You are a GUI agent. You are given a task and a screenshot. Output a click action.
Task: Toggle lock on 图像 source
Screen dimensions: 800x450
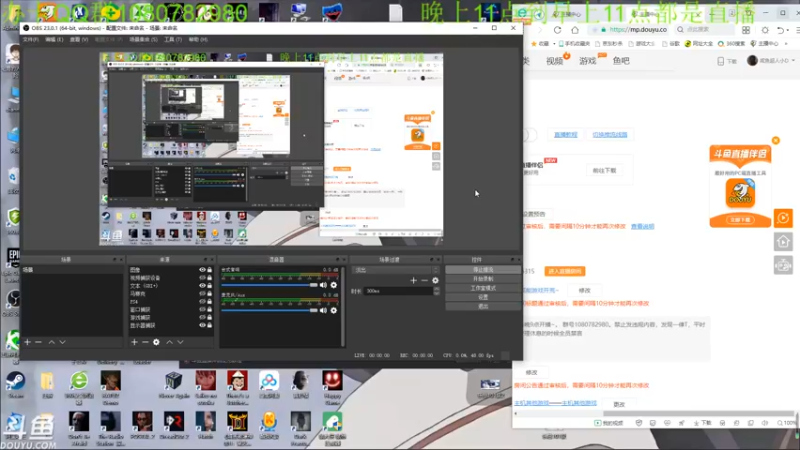tap(209, 269)
